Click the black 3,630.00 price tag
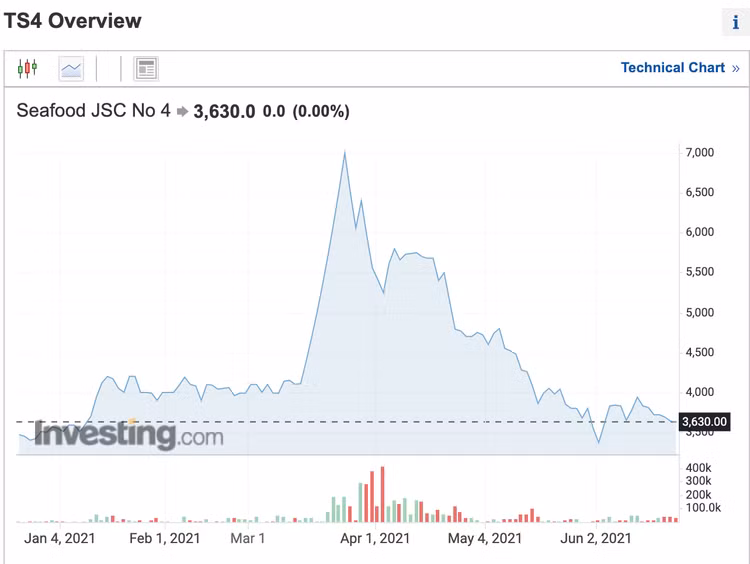 coord(704,422)
